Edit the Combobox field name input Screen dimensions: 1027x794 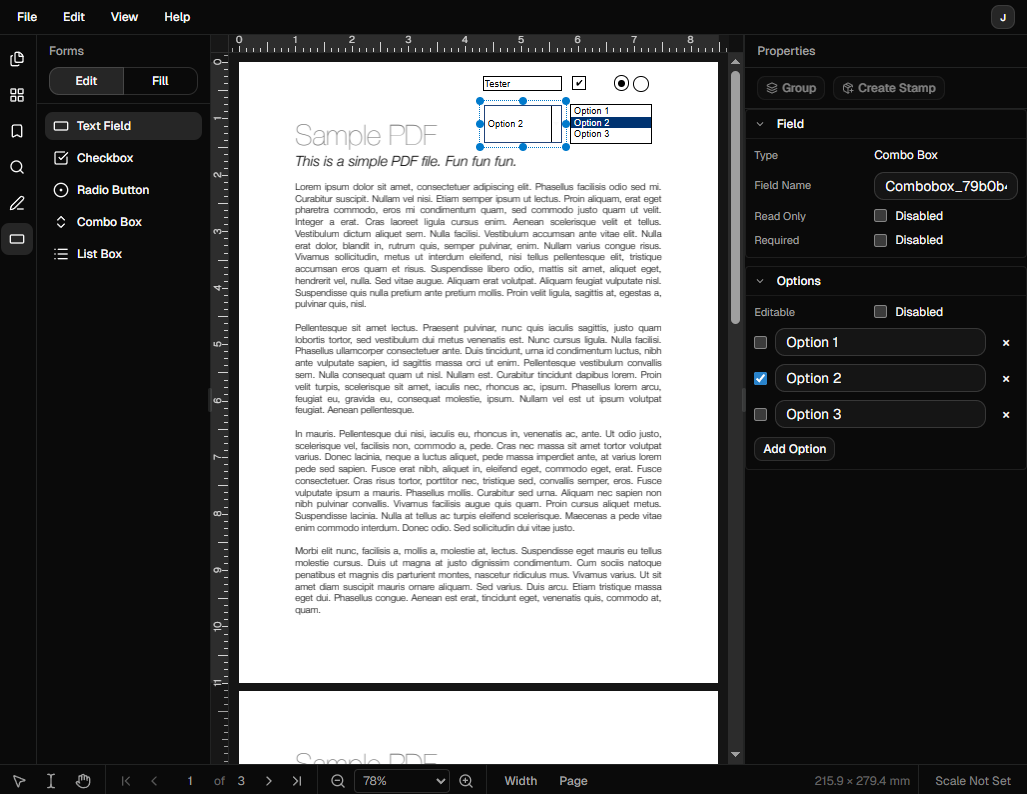pyautogui.click(x=944, y=186)
